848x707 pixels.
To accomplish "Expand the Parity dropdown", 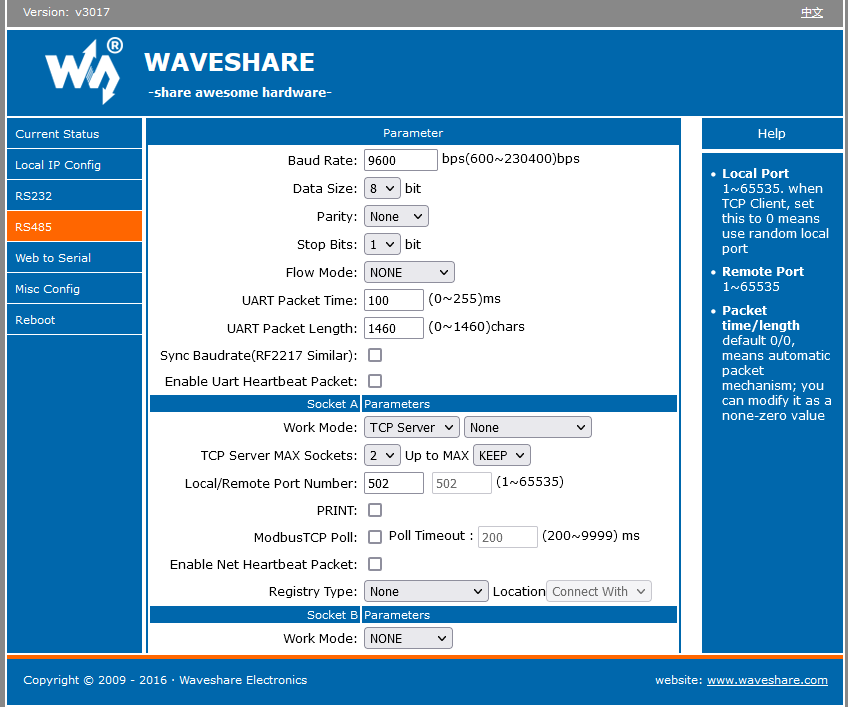I will 396,216.
